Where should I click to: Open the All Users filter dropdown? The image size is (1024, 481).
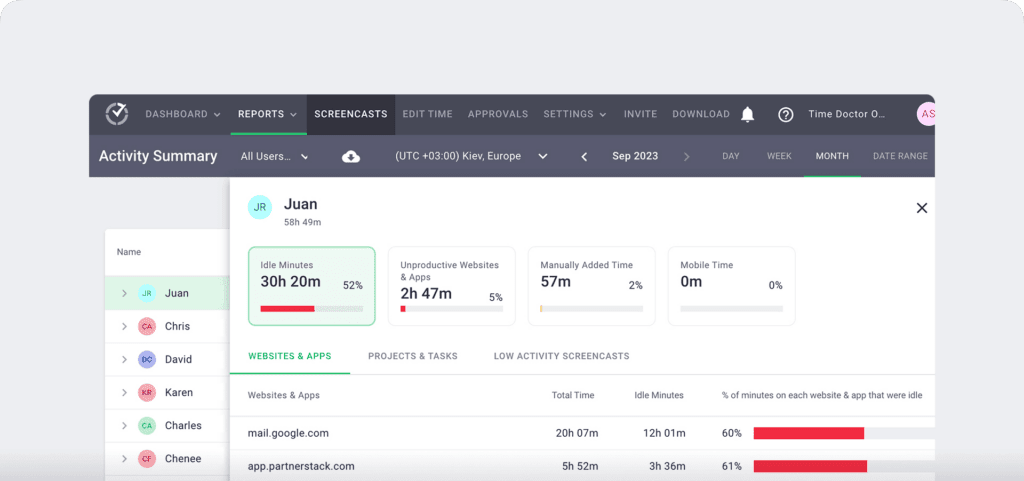275,157
